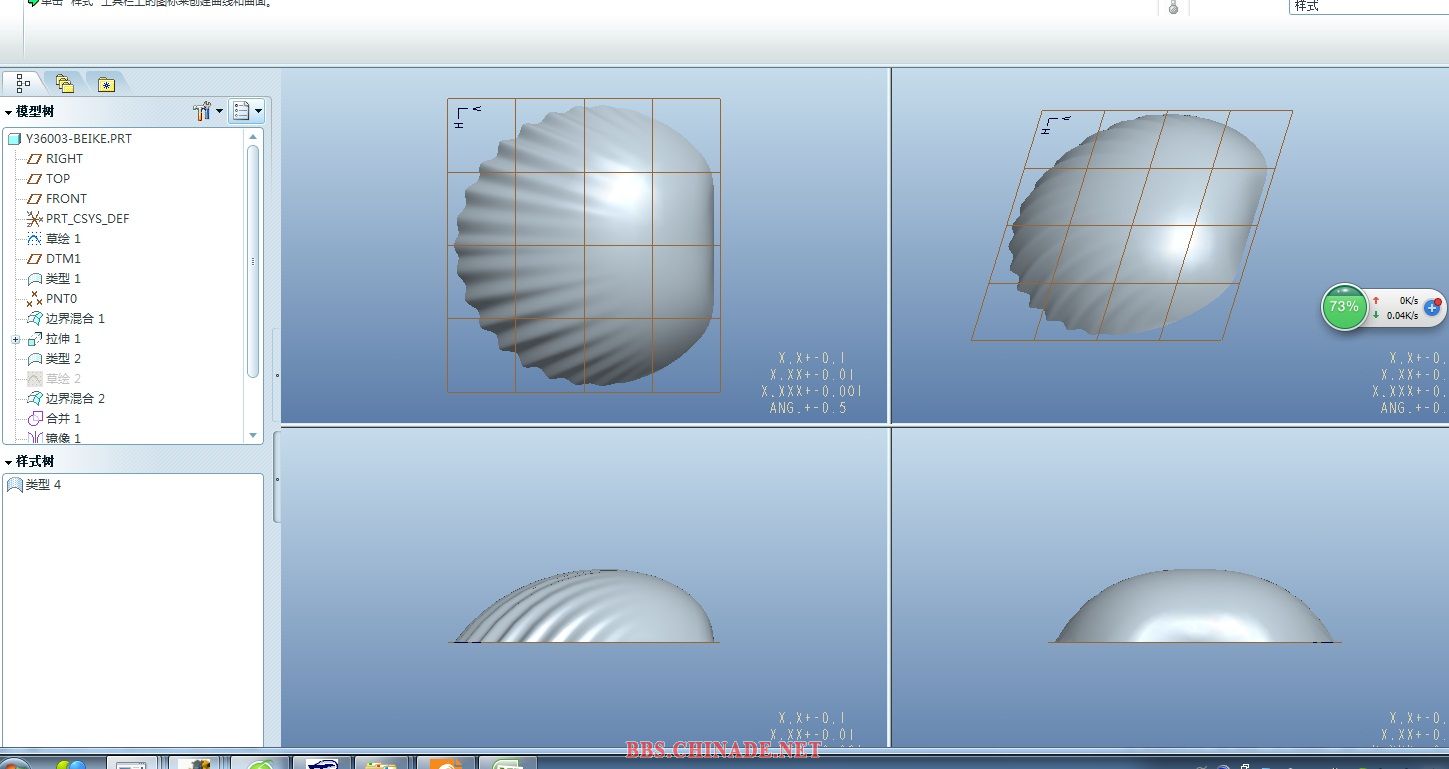1449x769 pixels.
Task: Collapse the 样式树 panel header
Action: click(30, 461)
